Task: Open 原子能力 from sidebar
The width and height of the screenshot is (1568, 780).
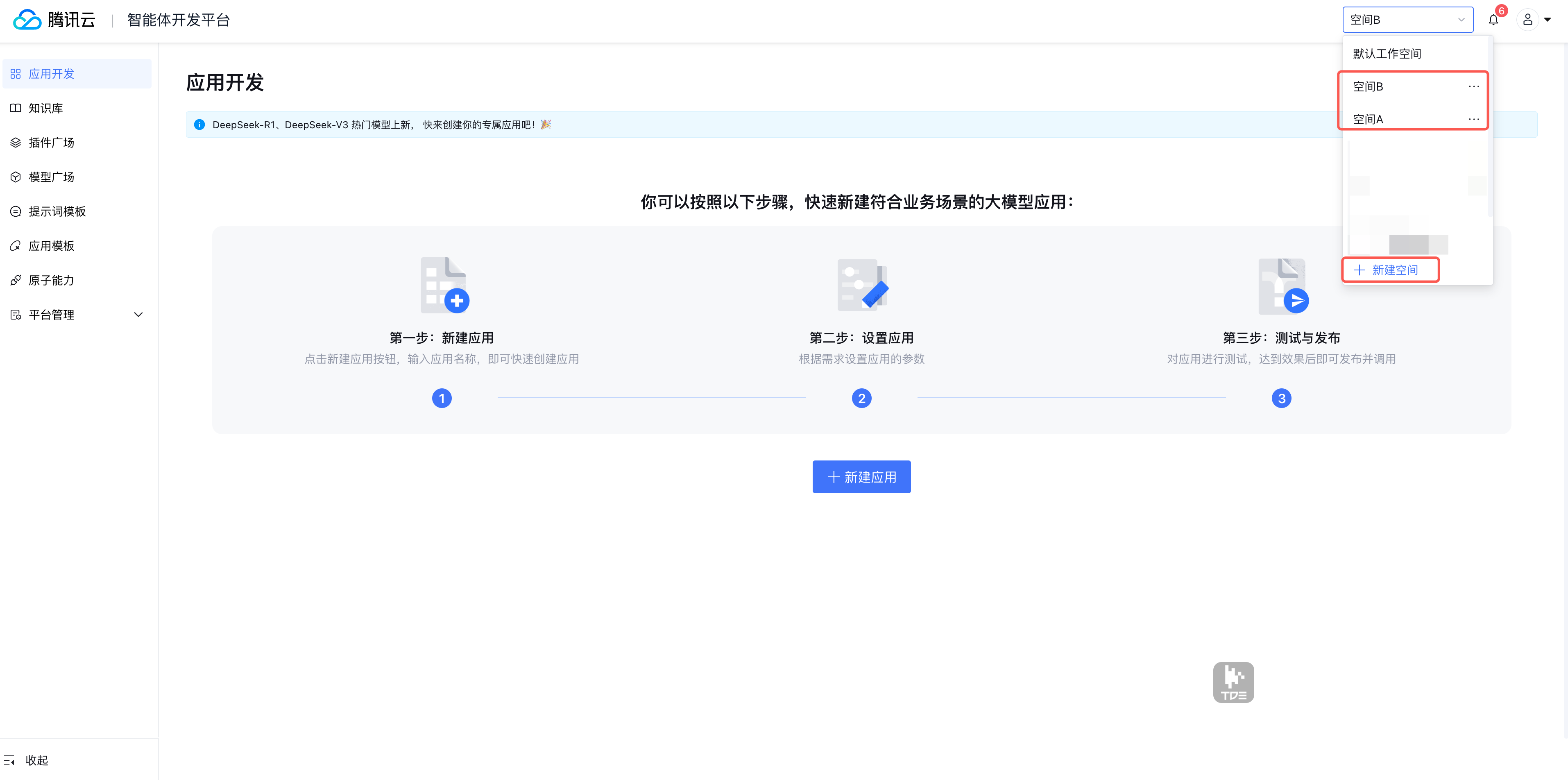Action: [x=51, y=280]
